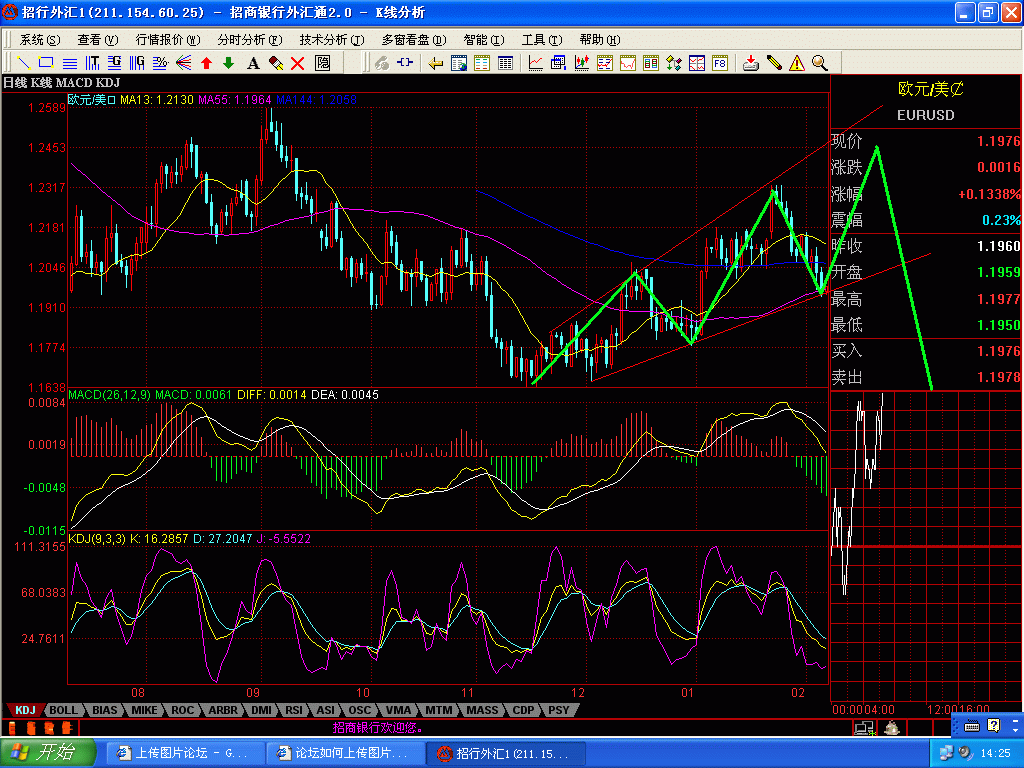Open the 行情报价 menu
The image size is (1024, 768).
click(x=165, y=40)
